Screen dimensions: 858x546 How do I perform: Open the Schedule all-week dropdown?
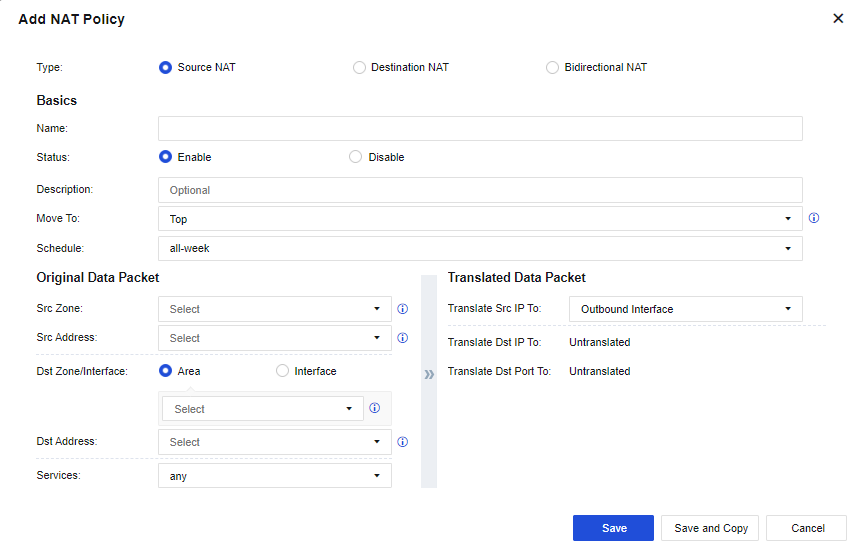click(480, 248)
